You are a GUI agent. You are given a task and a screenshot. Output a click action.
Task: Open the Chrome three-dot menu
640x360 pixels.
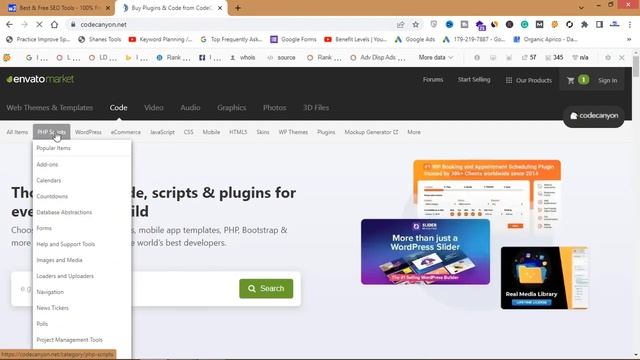[630, 24]
